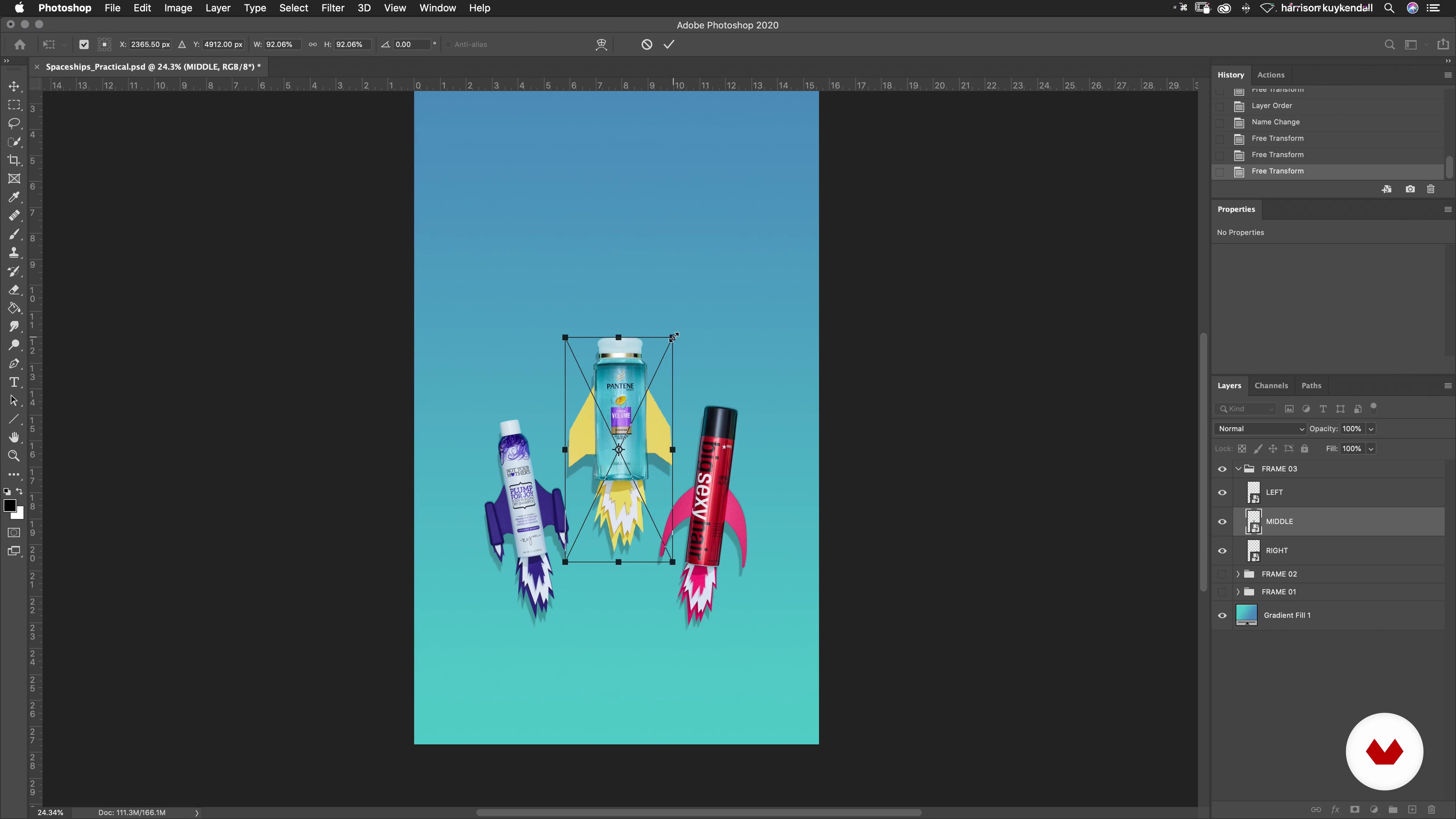Select the Hand tool
Screen dimensions: 1456x819
click(x=14, y=438)
